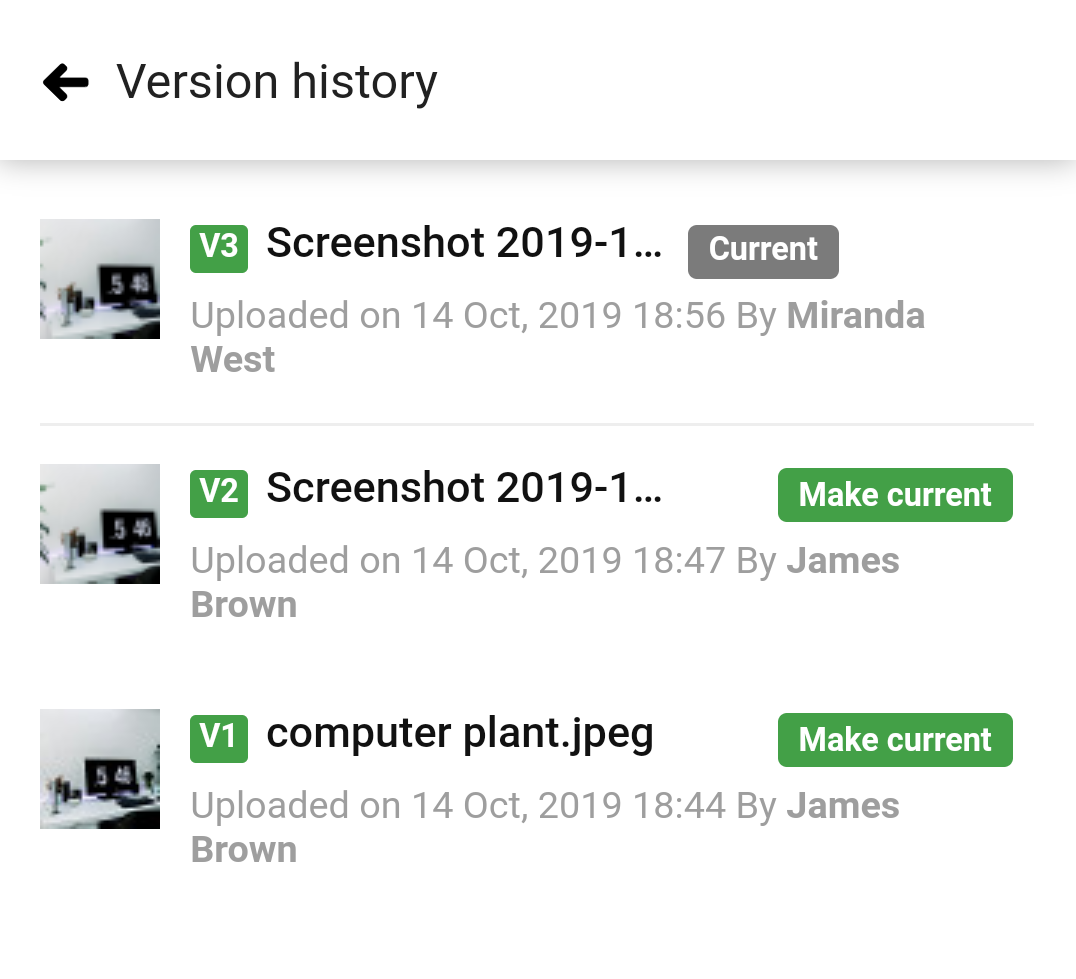
Task: Open the V2 screenshot thumbnail preview
Action: point(99,523)
